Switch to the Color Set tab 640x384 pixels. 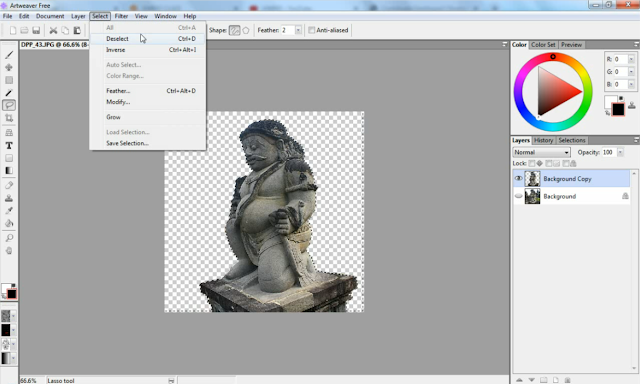pyautogui.click(x=543, y=45)
